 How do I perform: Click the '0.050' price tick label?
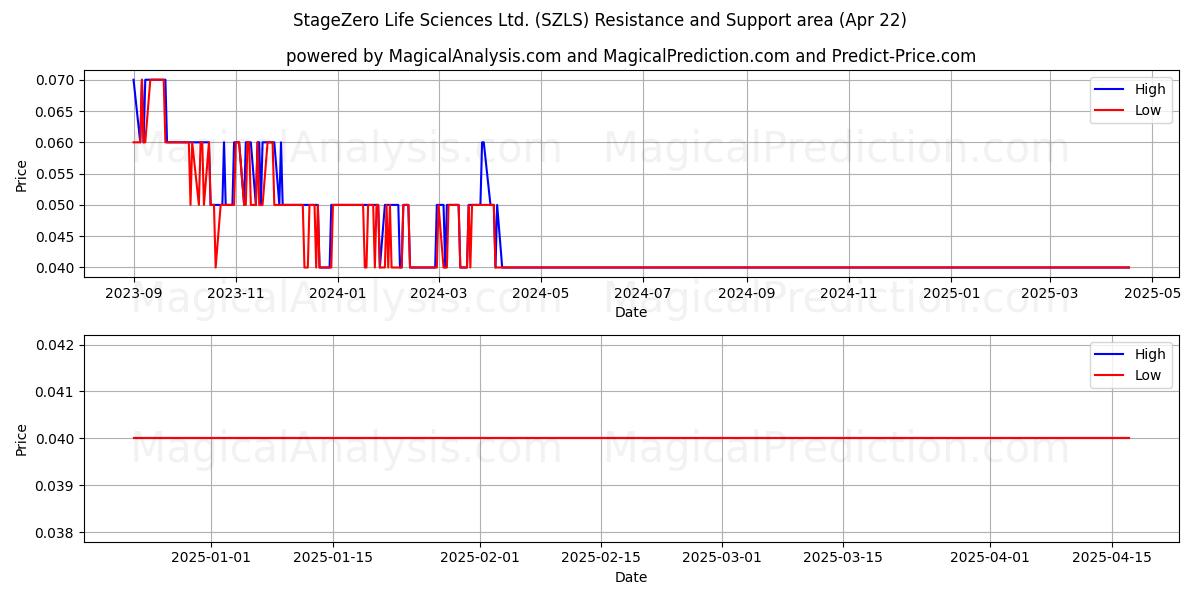[56, 205]
